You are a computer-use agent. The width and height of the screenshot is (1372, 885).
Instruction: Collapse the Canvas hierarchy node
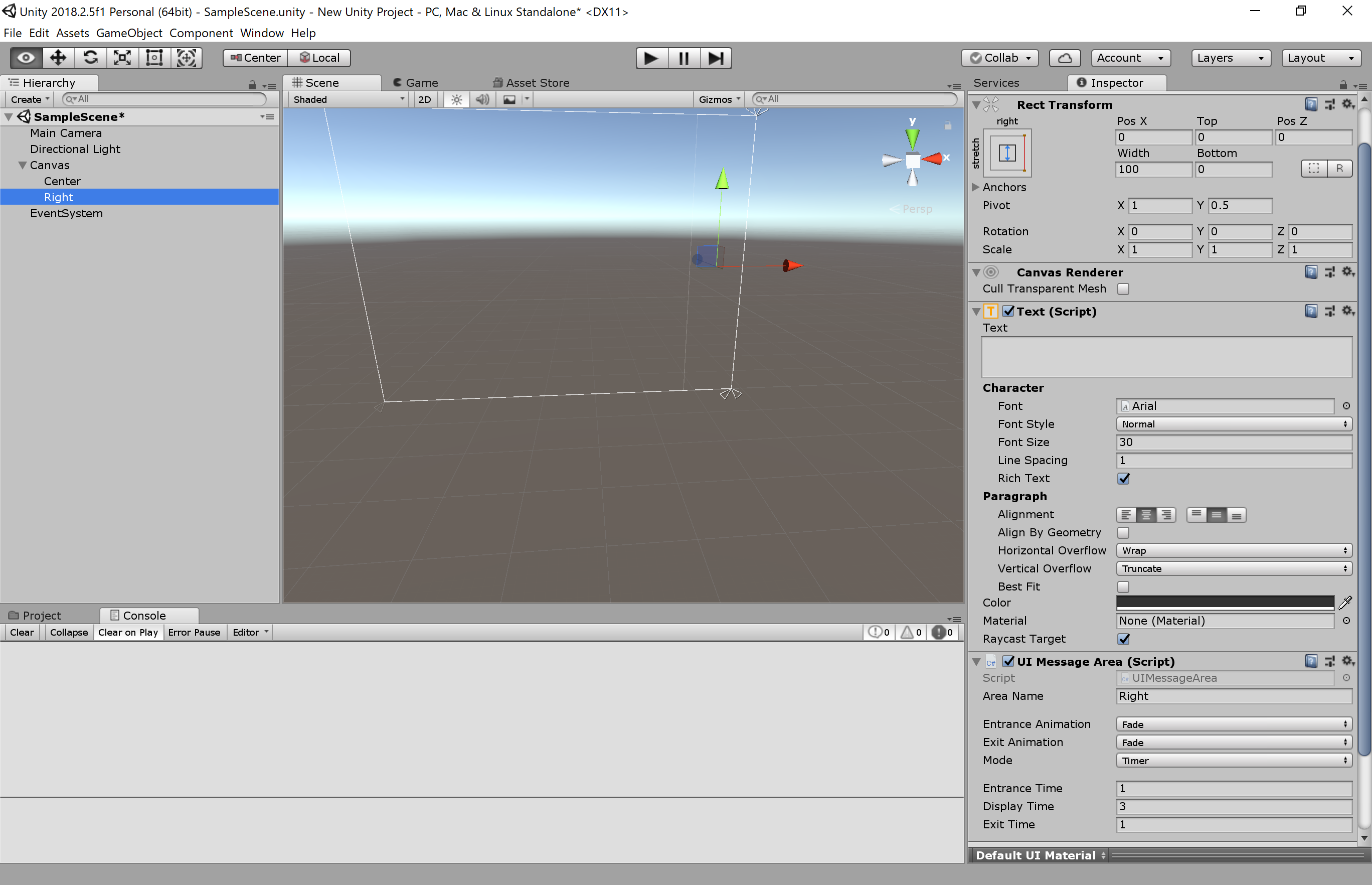click(x=23, y=165)
